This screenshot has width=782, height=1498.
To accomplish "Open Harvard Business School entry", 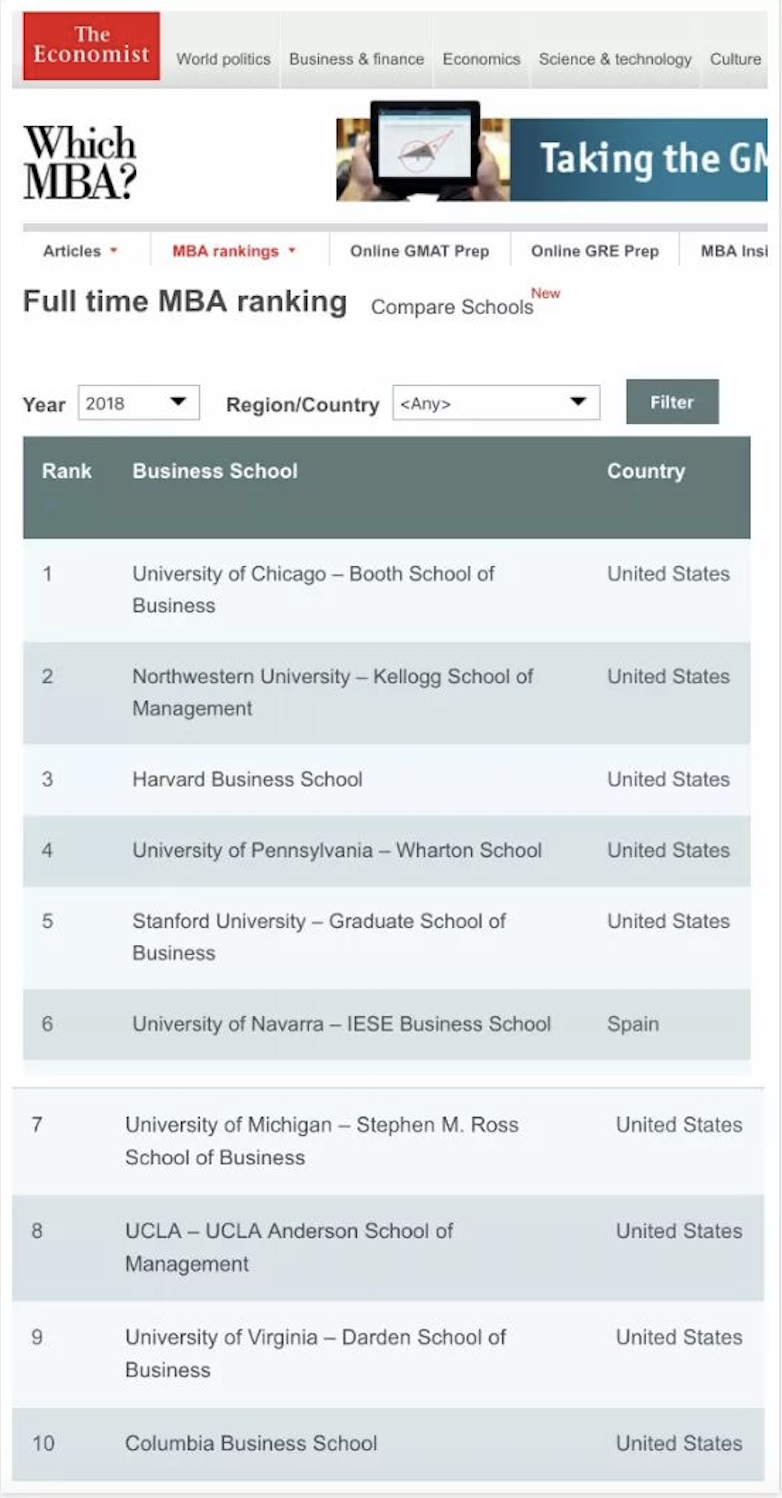I will 247,779.
